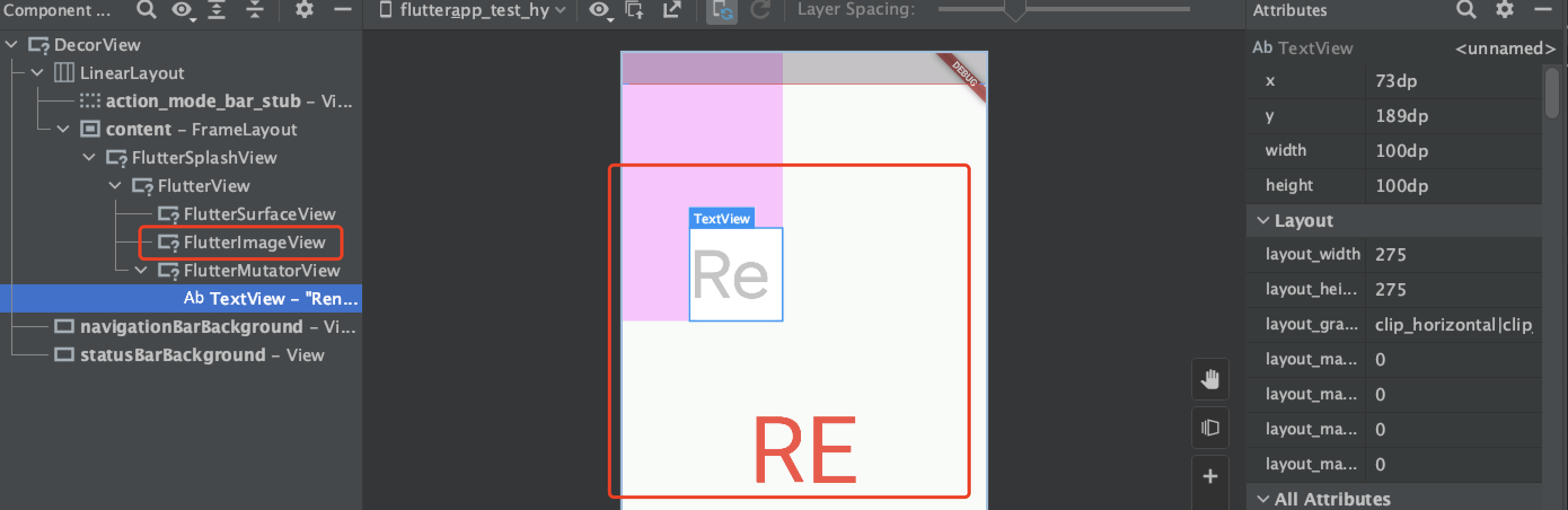Screen dimensions: 1568x510
Task: Select LinearLayout in the tree
Action: click(x=132, y=73)
